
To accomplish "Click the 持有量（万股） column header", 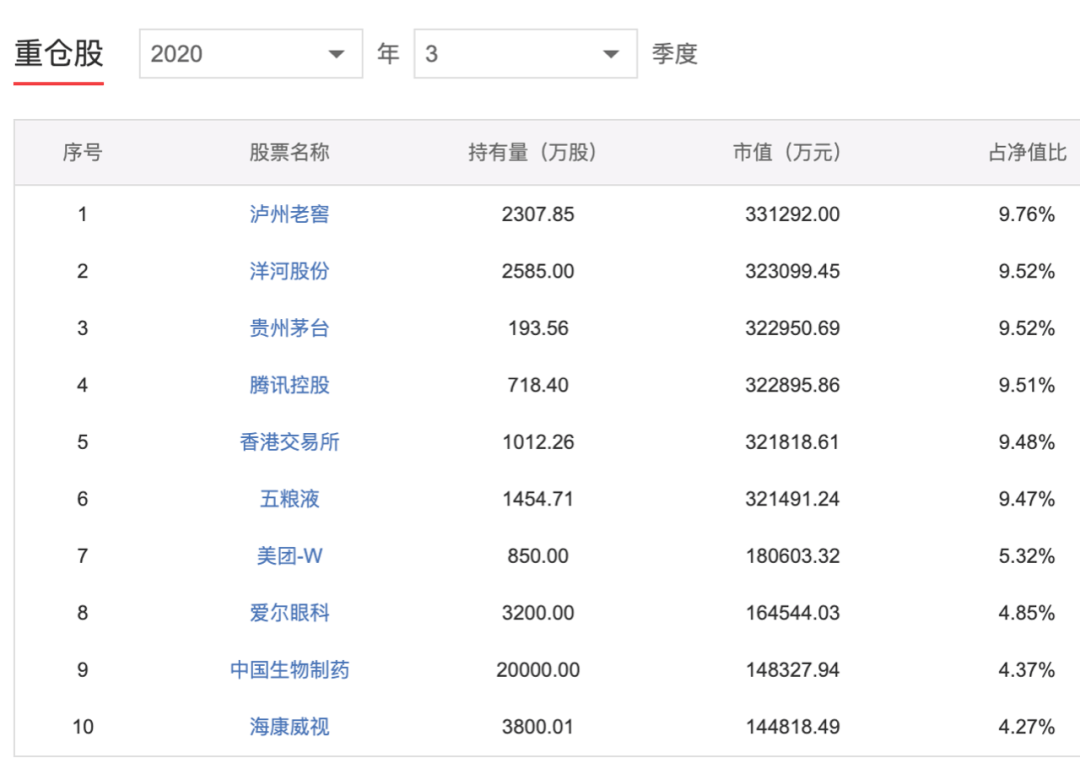I will tap(532, 152).
